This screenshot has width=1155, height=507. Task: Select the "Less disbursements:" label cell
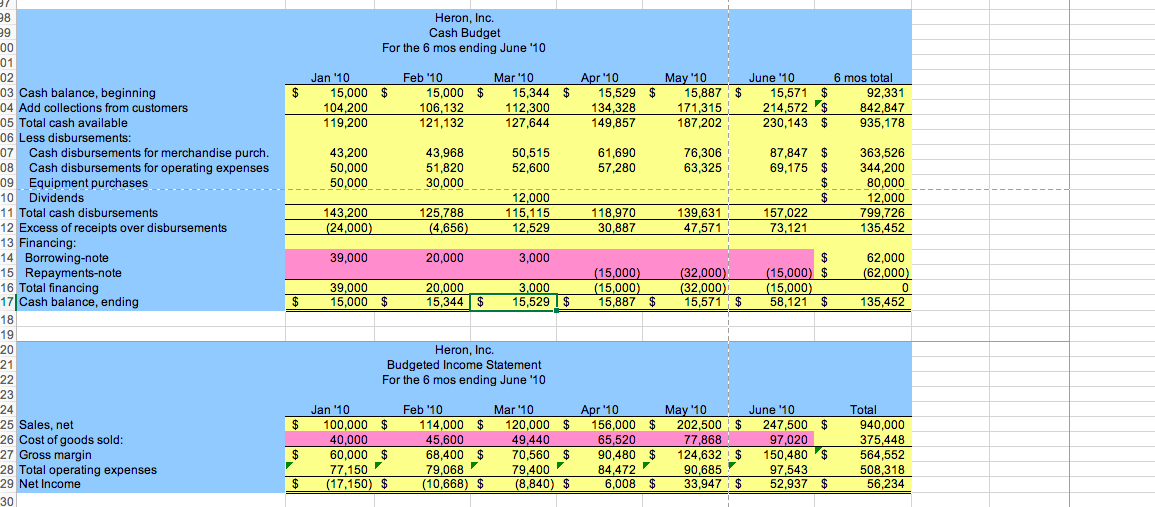(x=73, y=138)
